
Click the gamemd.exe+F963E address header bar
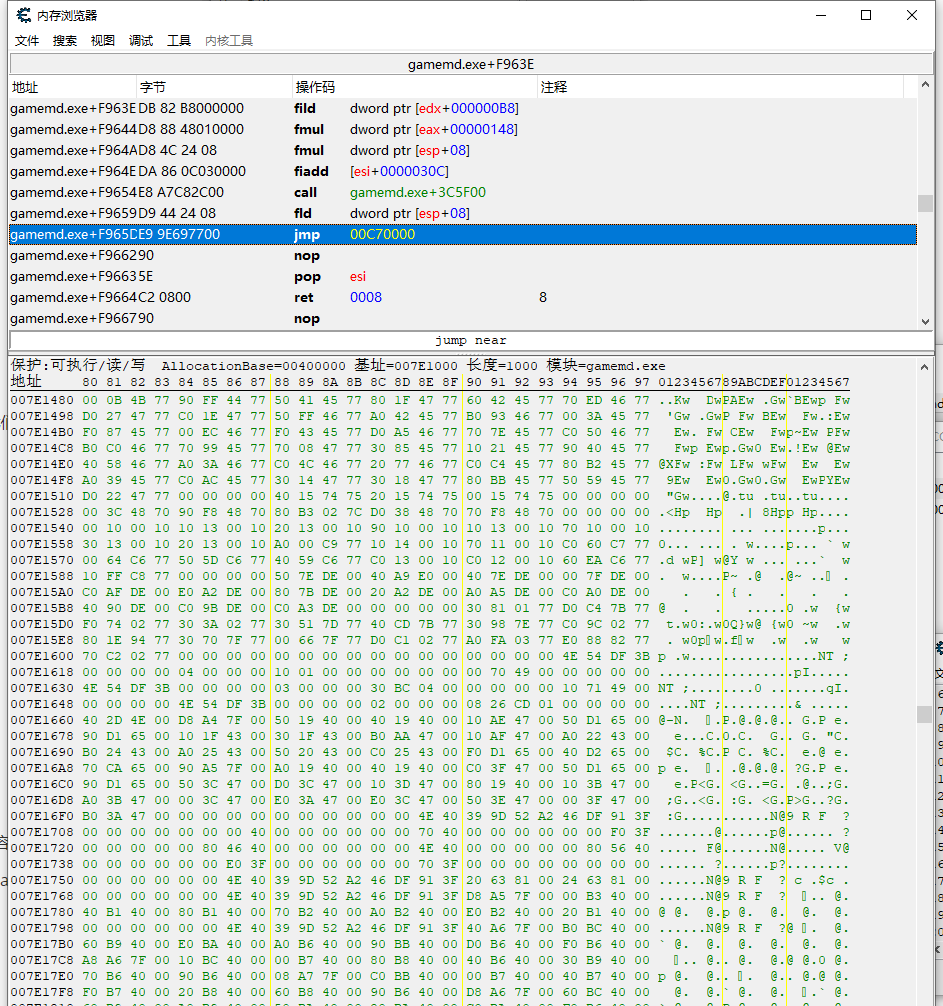click(x=470, y=64)
